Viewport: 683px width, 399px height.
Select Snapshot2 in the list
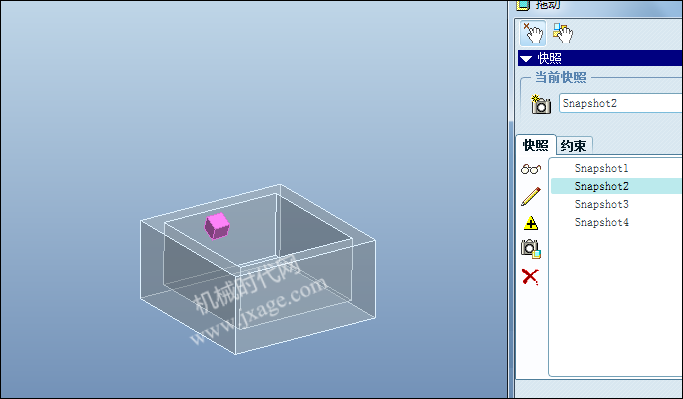(x=602, y=186)
